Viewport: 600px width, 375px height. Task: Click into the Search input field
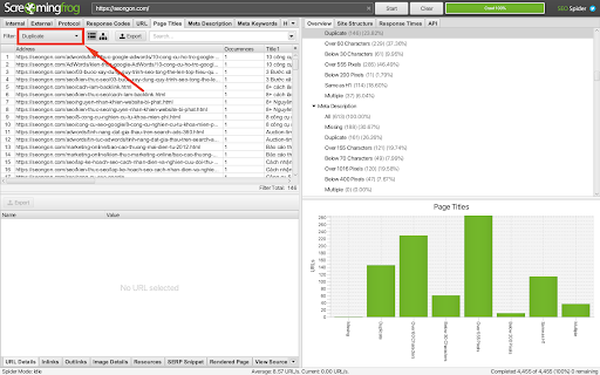click(x=220, y=36)
